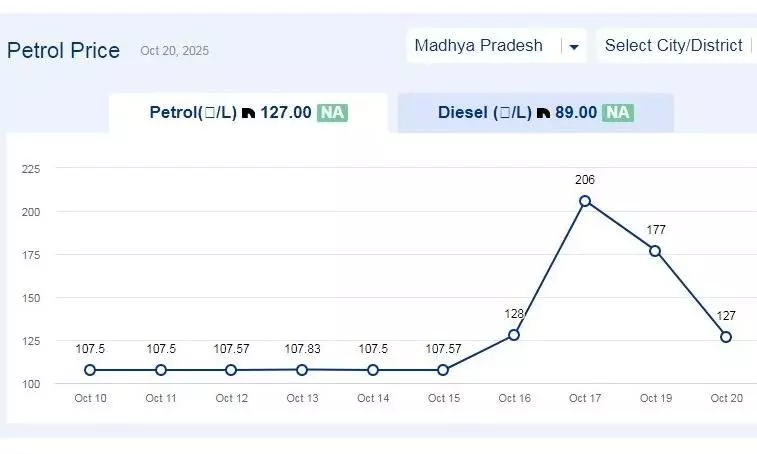Screen dimensions: 757x454
Task: Select the Oct 19 data point at 177
Action: [x=655, y=251]
